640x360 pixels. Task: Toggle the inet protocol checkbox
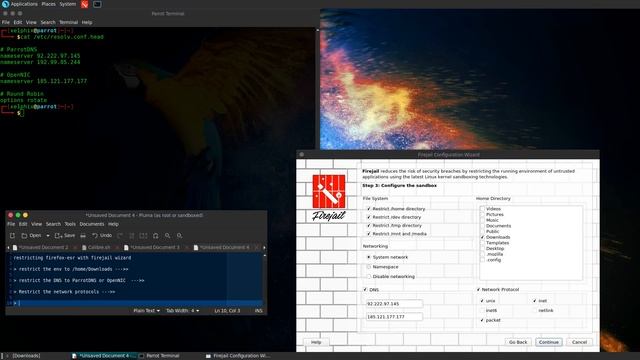coord(534,301)
